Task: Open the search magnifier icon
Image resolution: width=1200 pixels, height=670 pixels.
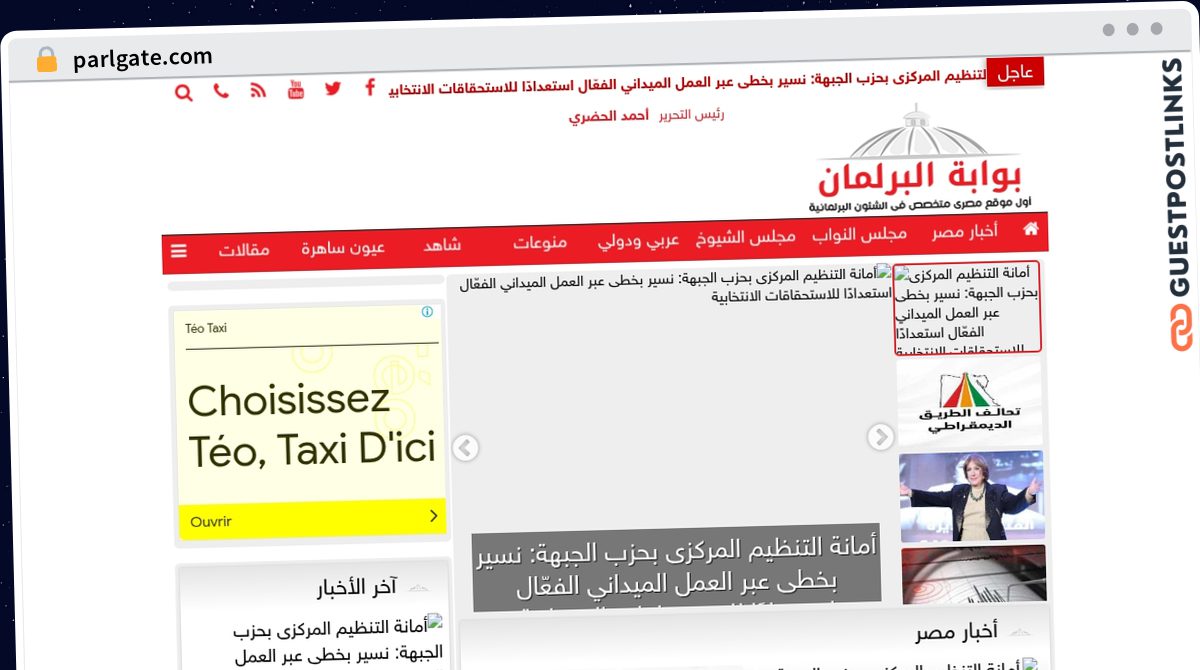Action: coord(184,92)
